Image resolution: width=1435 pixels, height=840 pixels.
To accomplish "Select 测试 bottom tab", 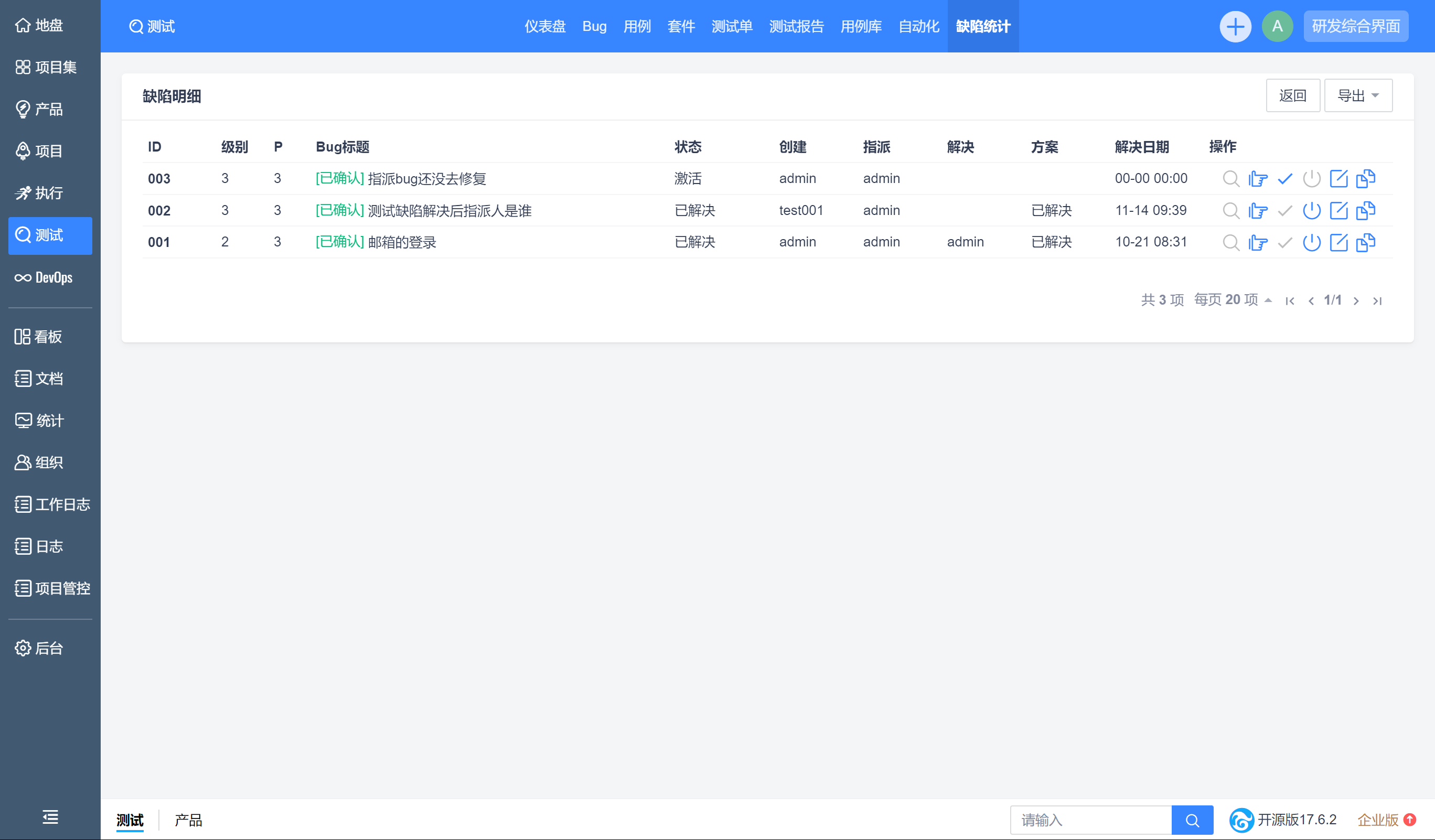I will 130,820.
